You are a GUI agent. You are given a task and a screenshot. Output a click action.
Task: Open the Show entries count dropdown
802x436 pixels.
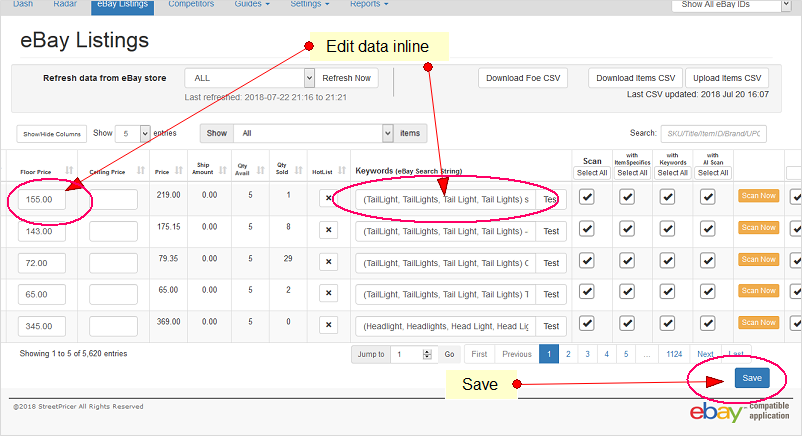(x=132, y=133)
